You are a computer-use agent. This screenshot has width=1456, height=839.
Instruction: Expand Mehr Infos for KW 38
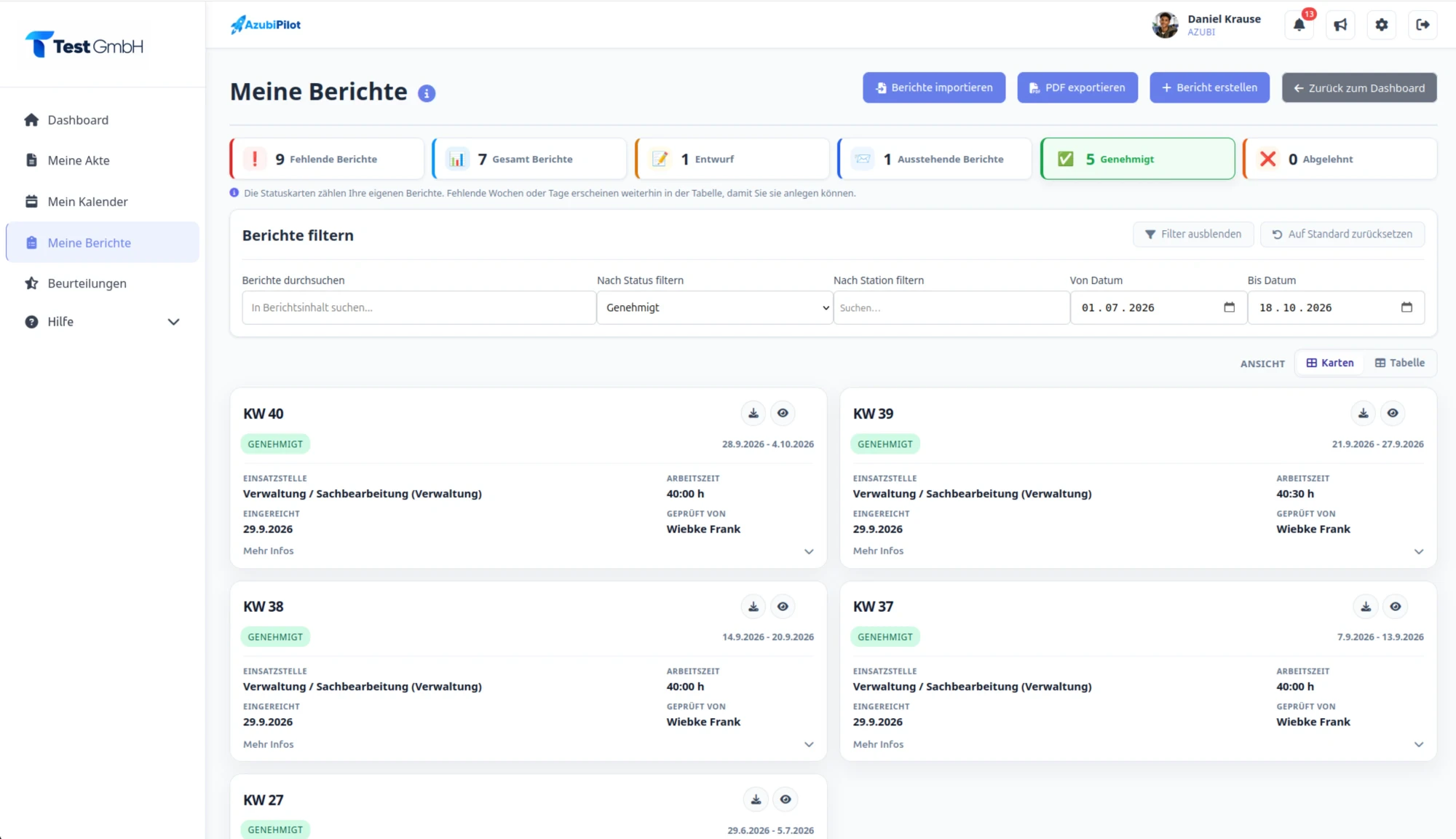tap(529, 744)
